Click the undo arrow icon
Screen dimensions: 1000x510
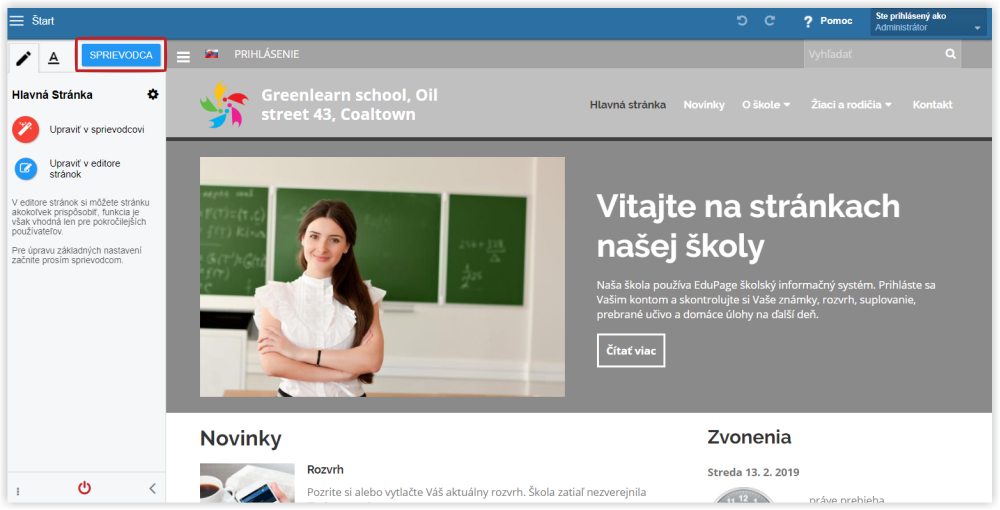742,21
